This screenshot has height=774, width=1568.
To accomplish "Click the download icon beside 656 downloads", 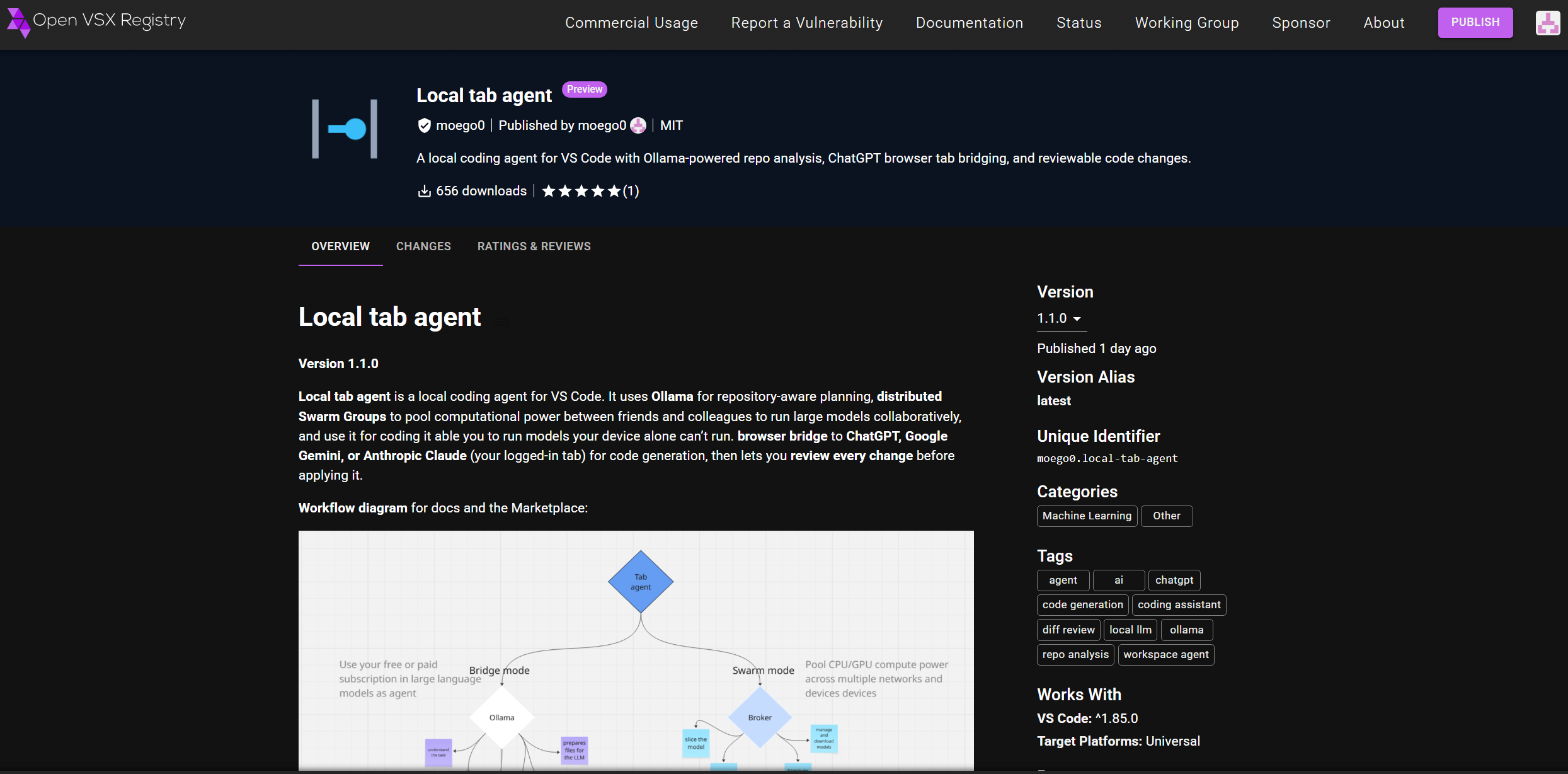I will 425,191.
